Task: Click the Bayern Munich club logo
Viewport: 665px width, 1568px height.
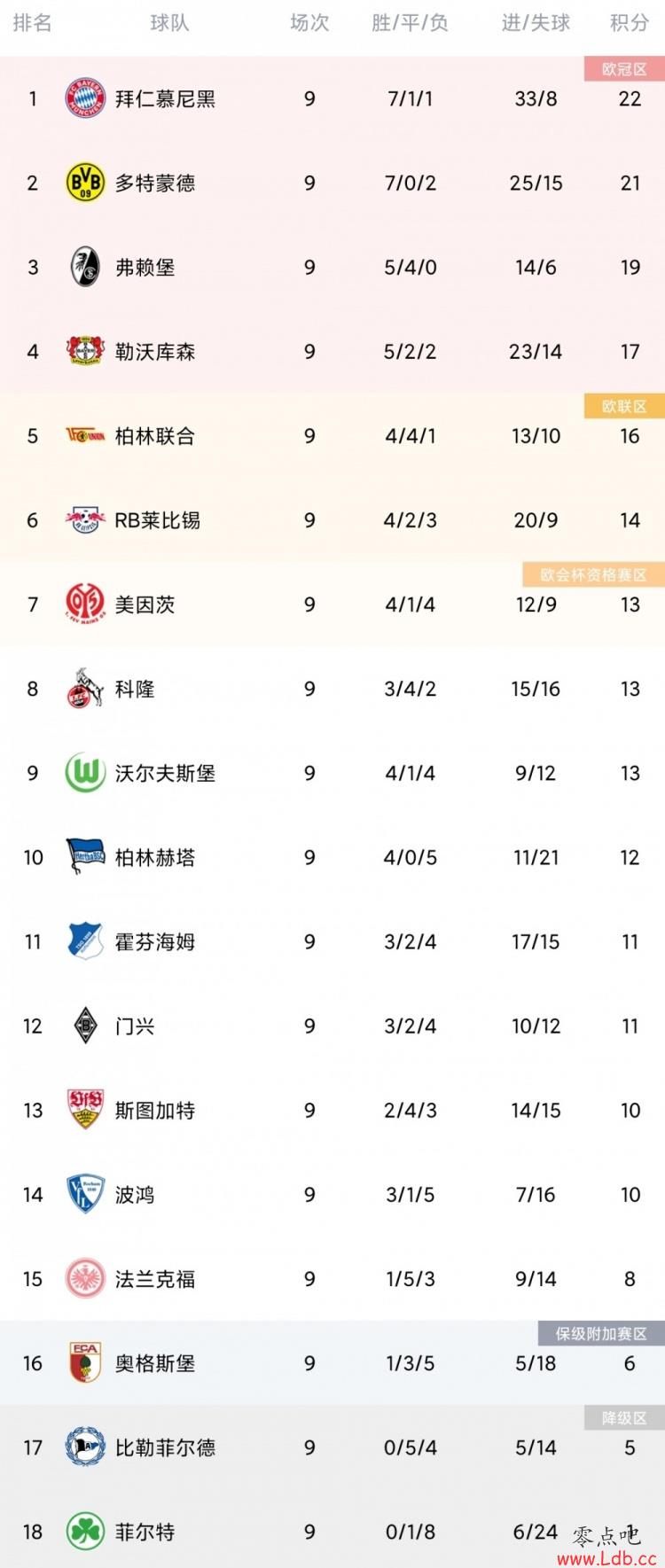Action: click(85, 98)
